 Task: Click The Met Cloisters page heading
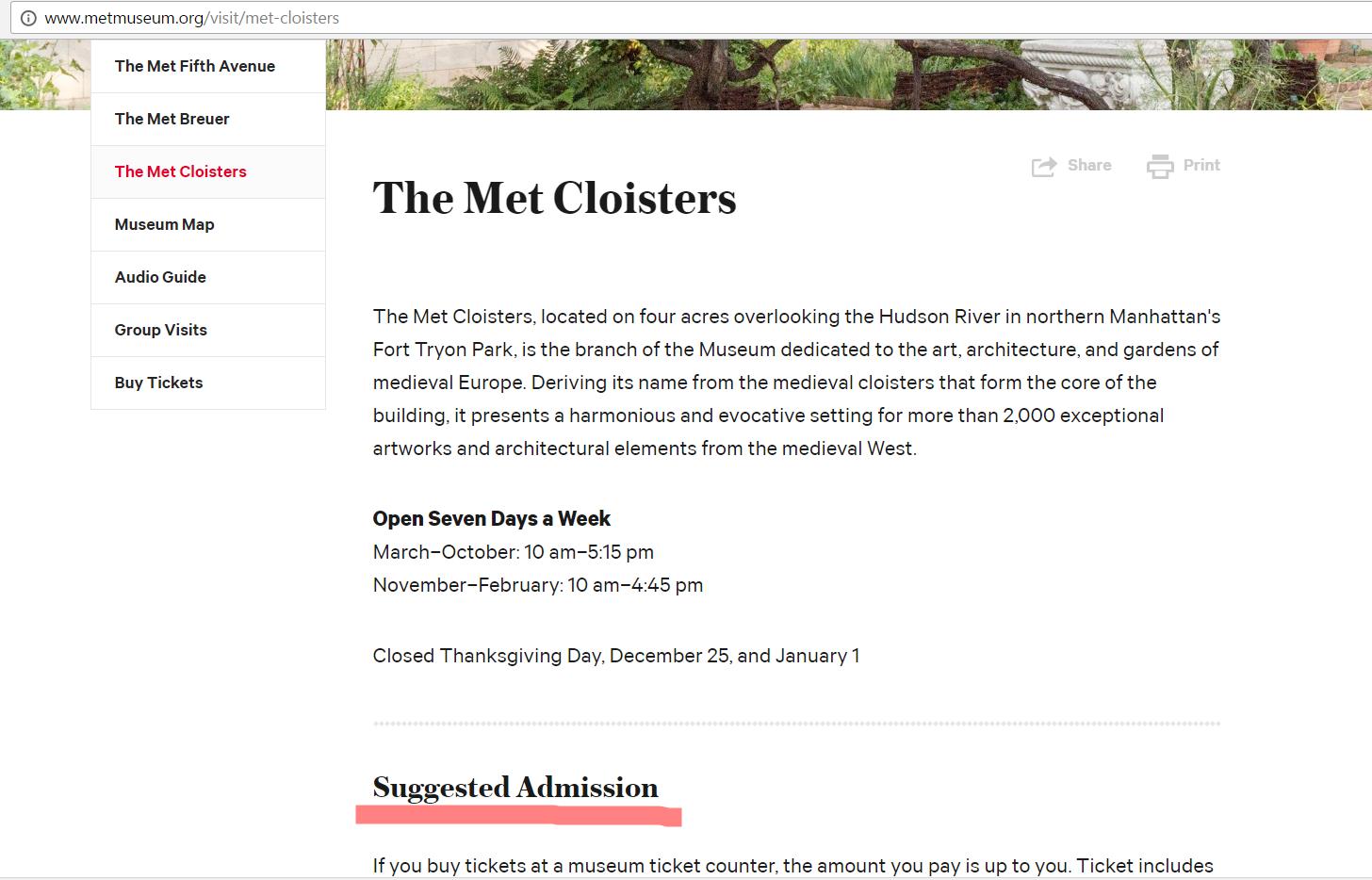pos(554,198)
